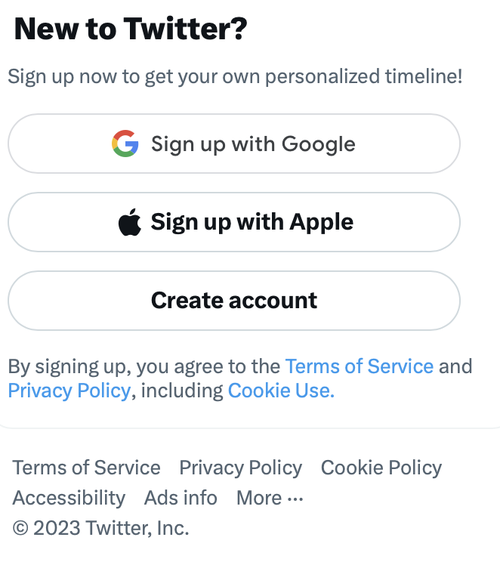Select the Sign up with Apple button label
500x562 pixels.
[252, 222]
